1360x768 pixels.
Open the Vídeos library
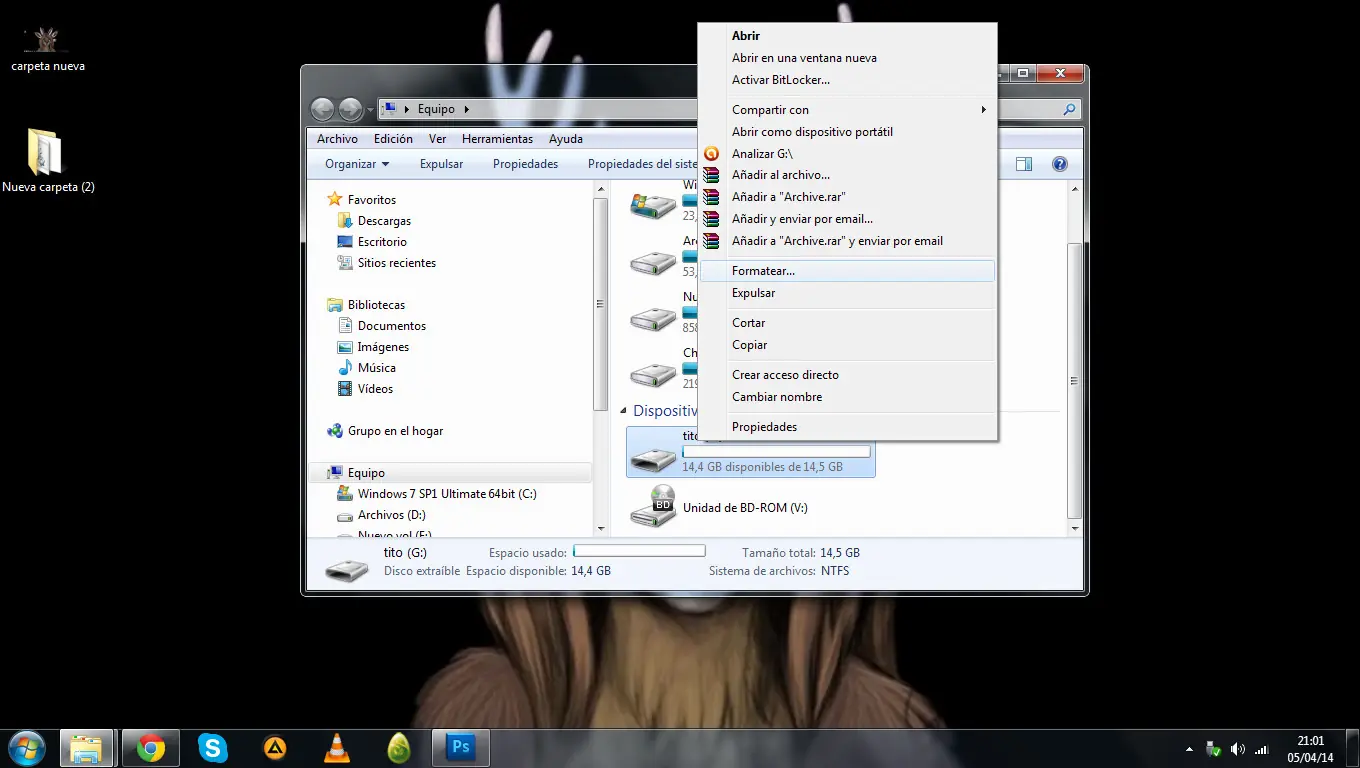pos(375,389)
